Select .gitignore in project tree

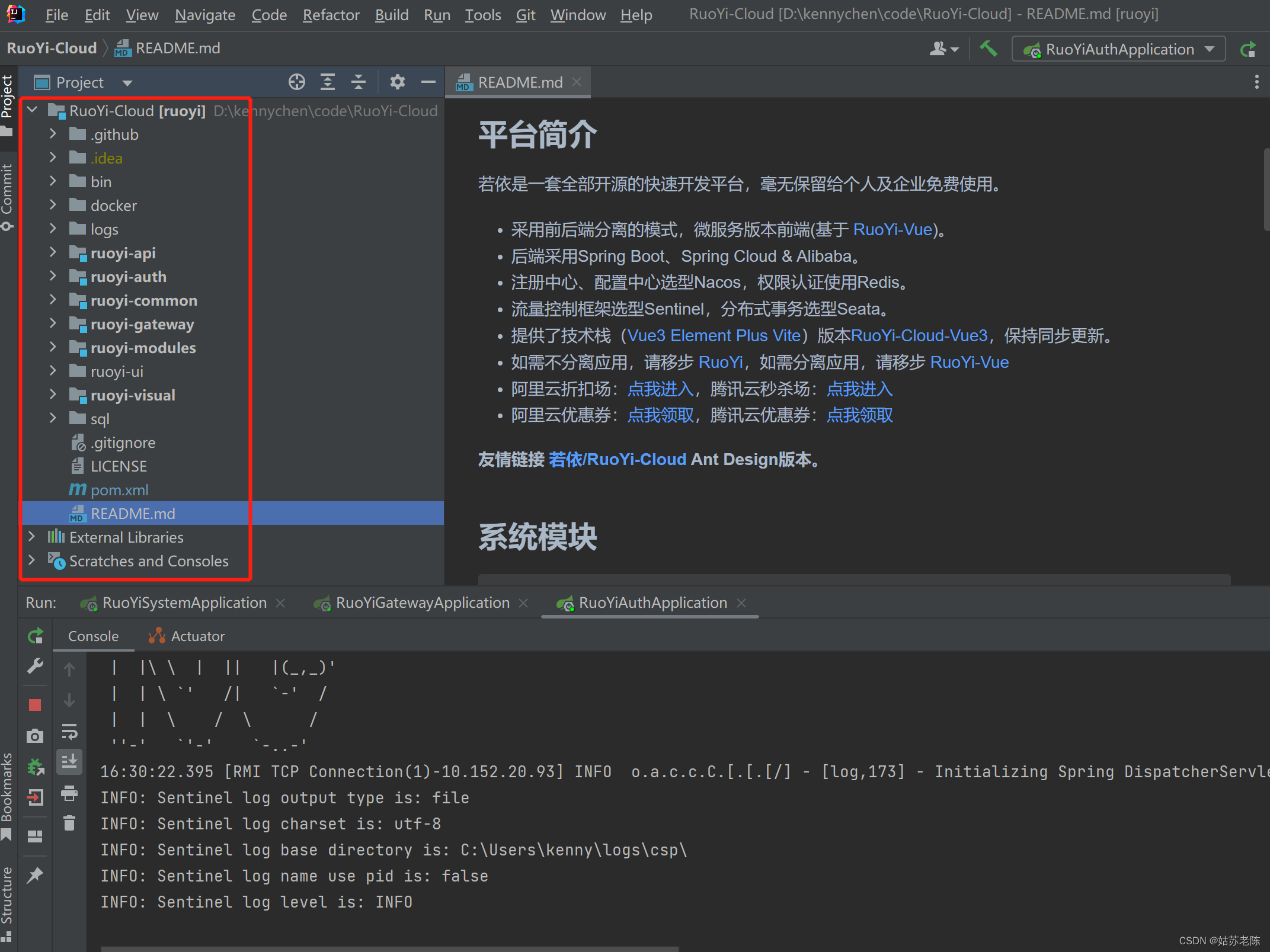(x=123, y=443)
